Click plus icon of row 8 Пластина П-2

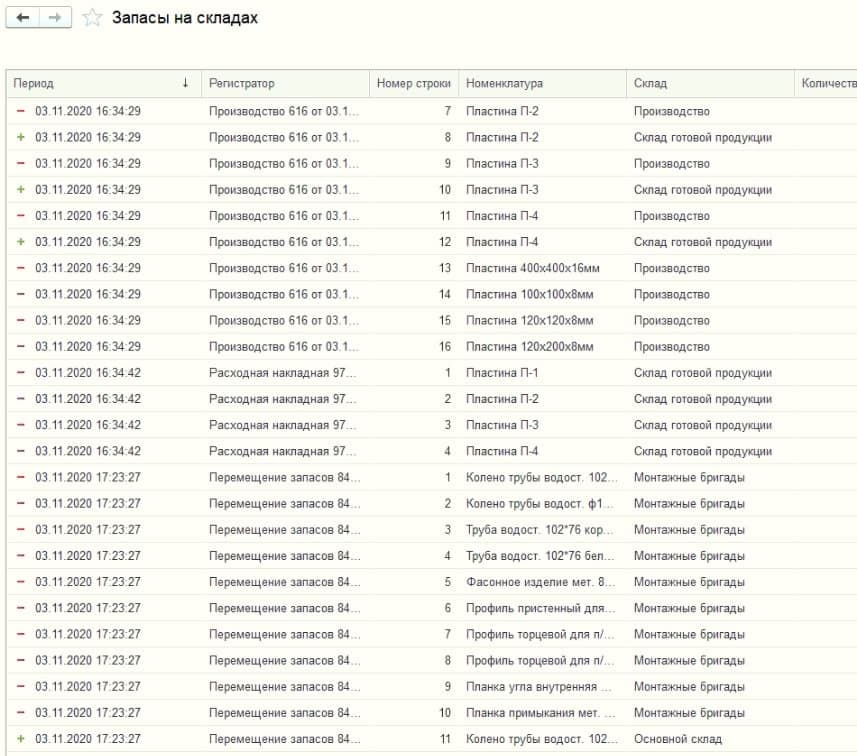pyautogui.click(x=21, y=137)
